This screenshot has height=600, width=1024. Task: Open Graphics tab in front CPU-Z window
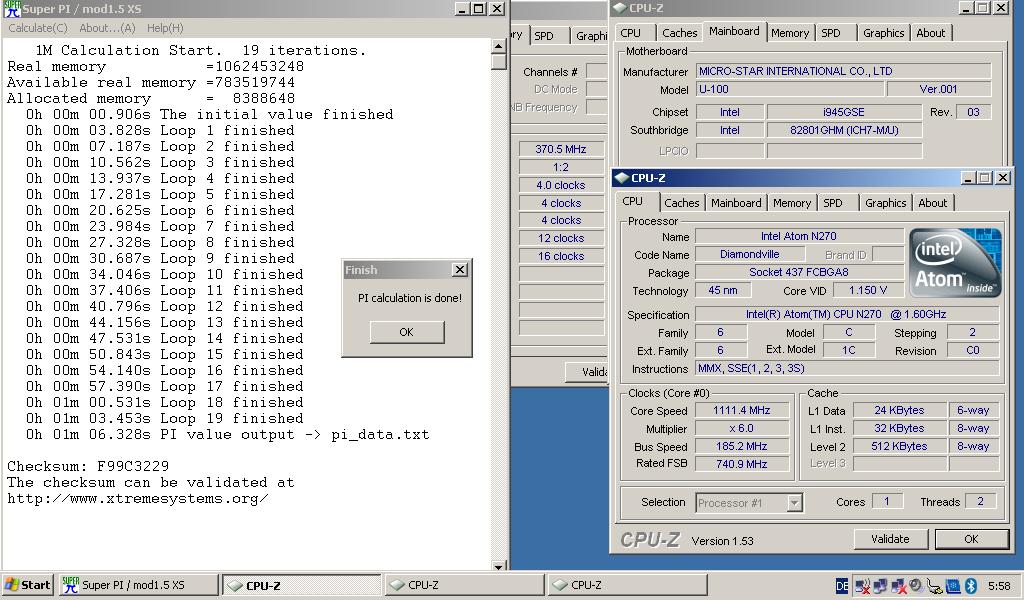tap(886, 203)
